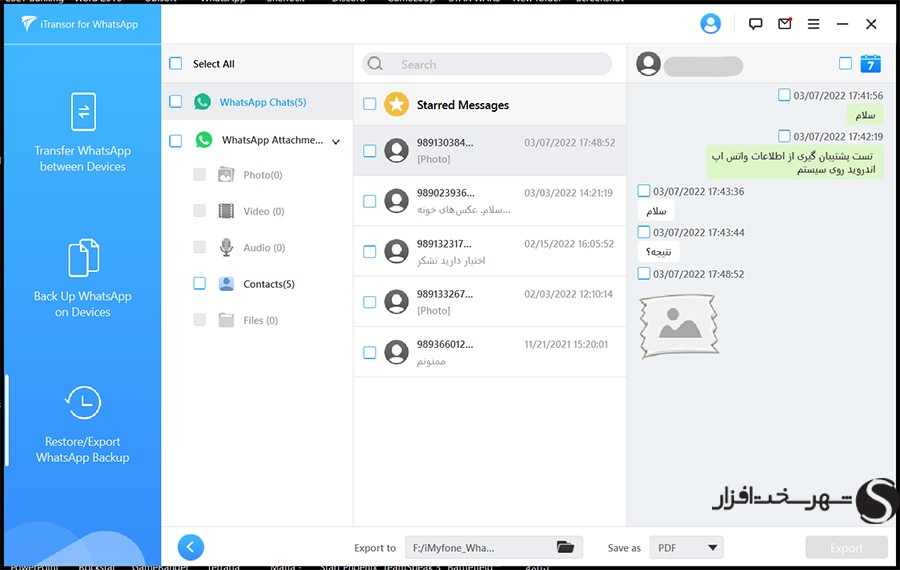Open Back Up WhatsApp on Devices
The height and width of the screenshot is (570, 900).
tap(83, 278)
